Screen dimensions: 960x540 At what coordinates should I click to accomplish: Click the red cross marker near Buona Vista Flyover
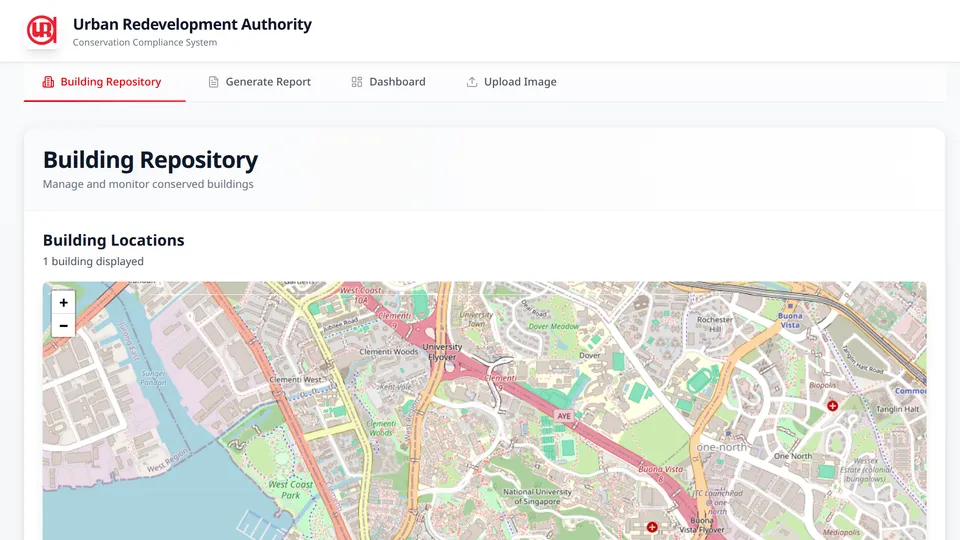point(652,527)
